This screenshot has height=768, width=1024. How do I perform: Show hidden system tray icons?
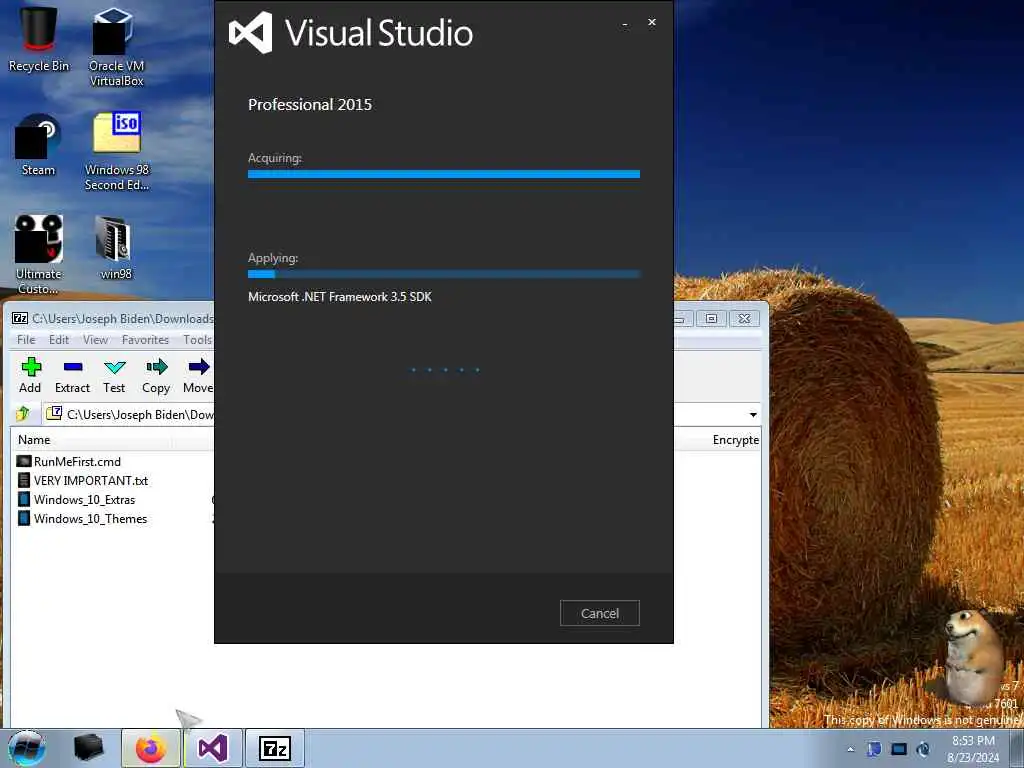(x=850, y=749)
